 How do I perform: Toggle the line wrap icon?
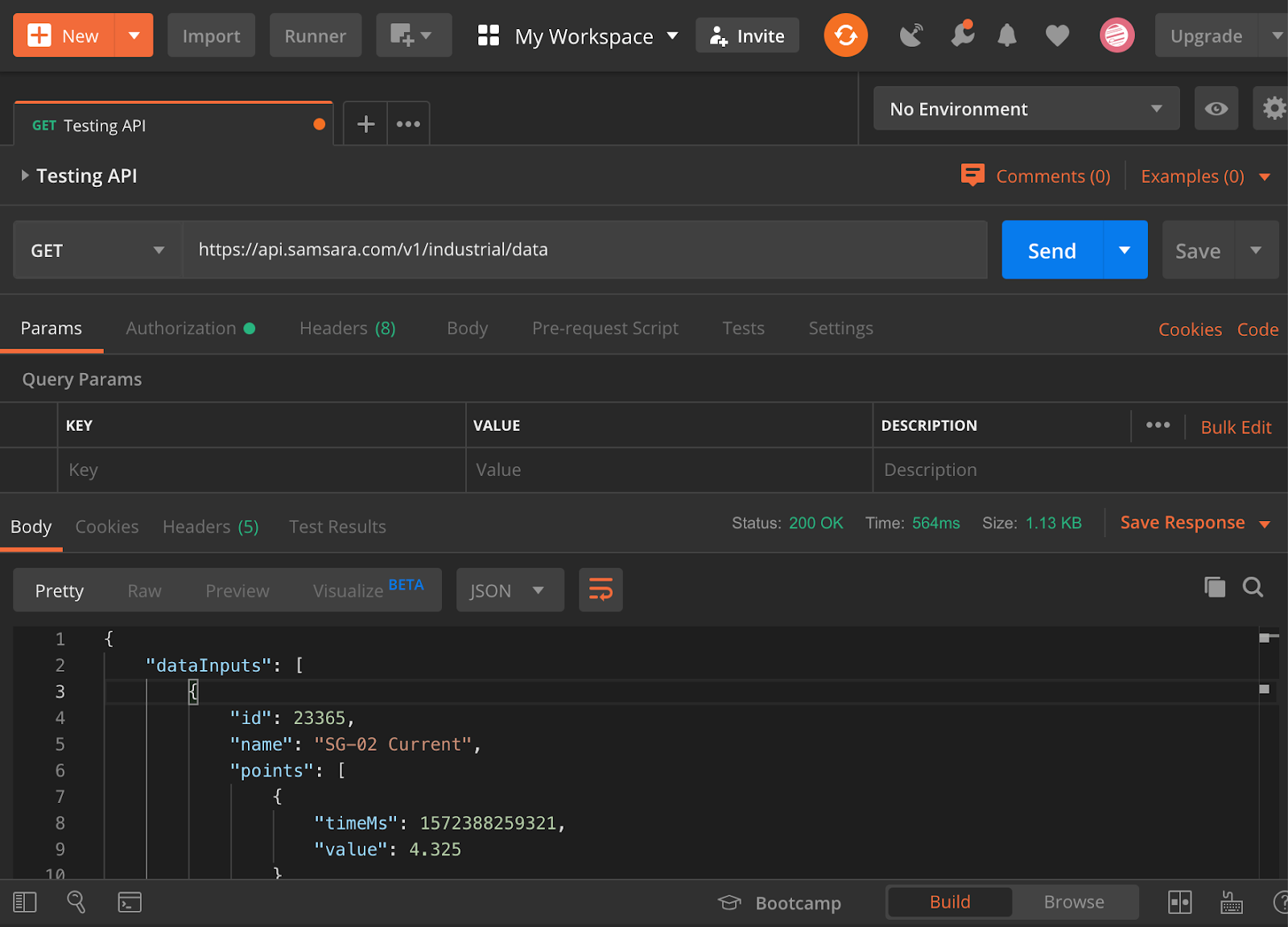[601, 590]
